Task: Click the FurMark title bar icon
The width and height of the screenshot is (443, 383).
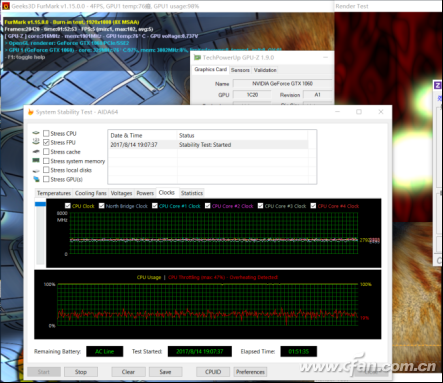Action: [x=6, y=6]
